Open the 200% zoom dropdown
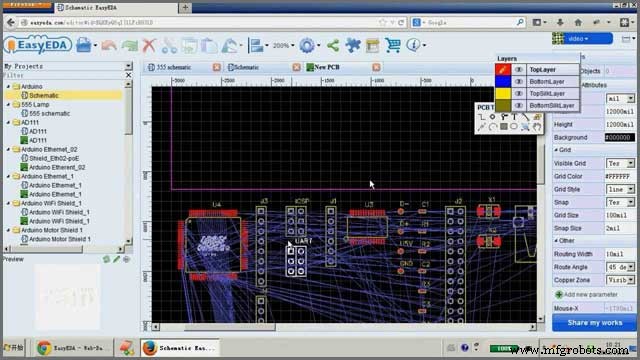The image size is (640, 360). pyautogui.click(x=283, y=45)
